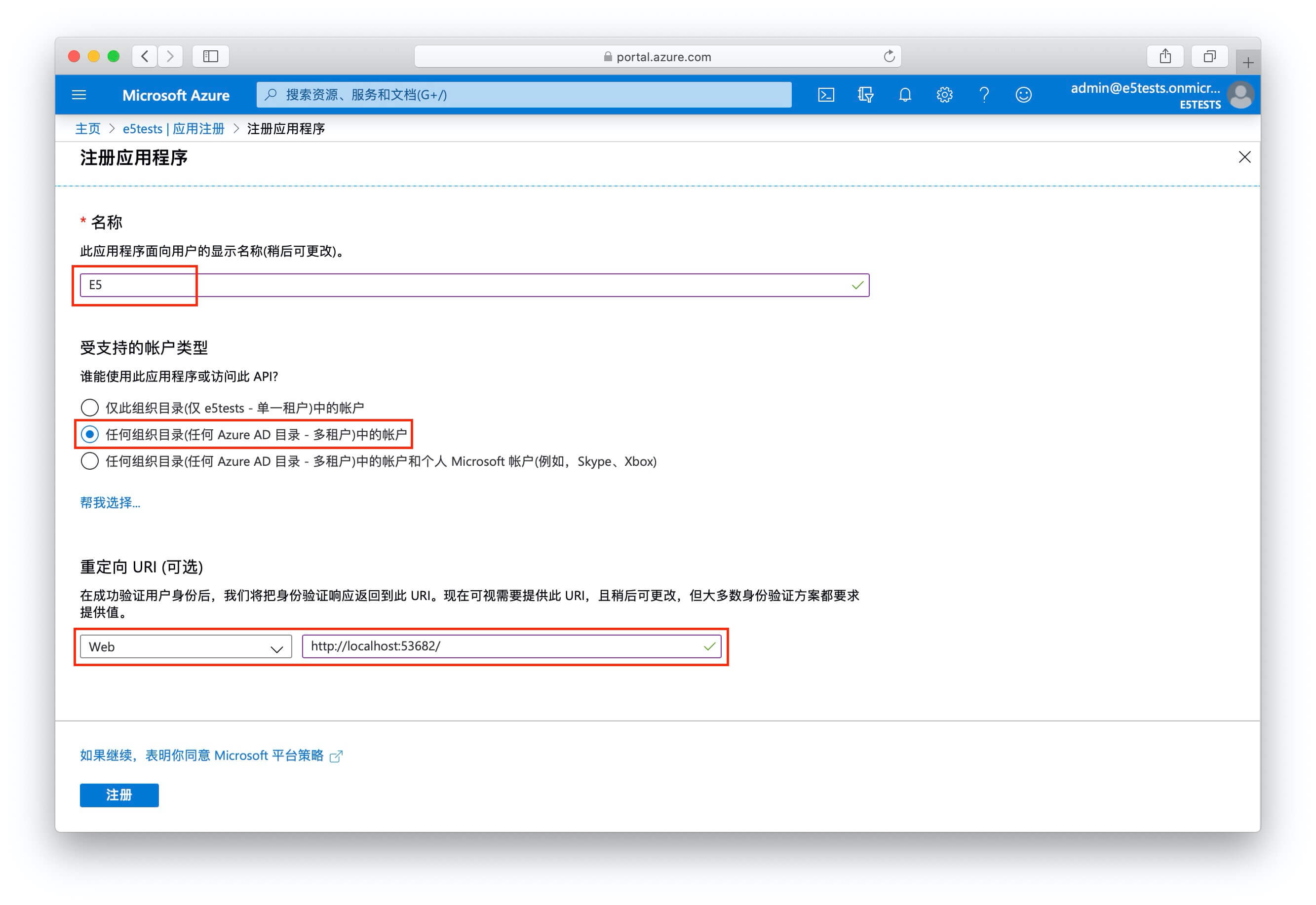Open the directory and subscription filter
Viewport: 1316px width, 905px height.
[866, 95]
